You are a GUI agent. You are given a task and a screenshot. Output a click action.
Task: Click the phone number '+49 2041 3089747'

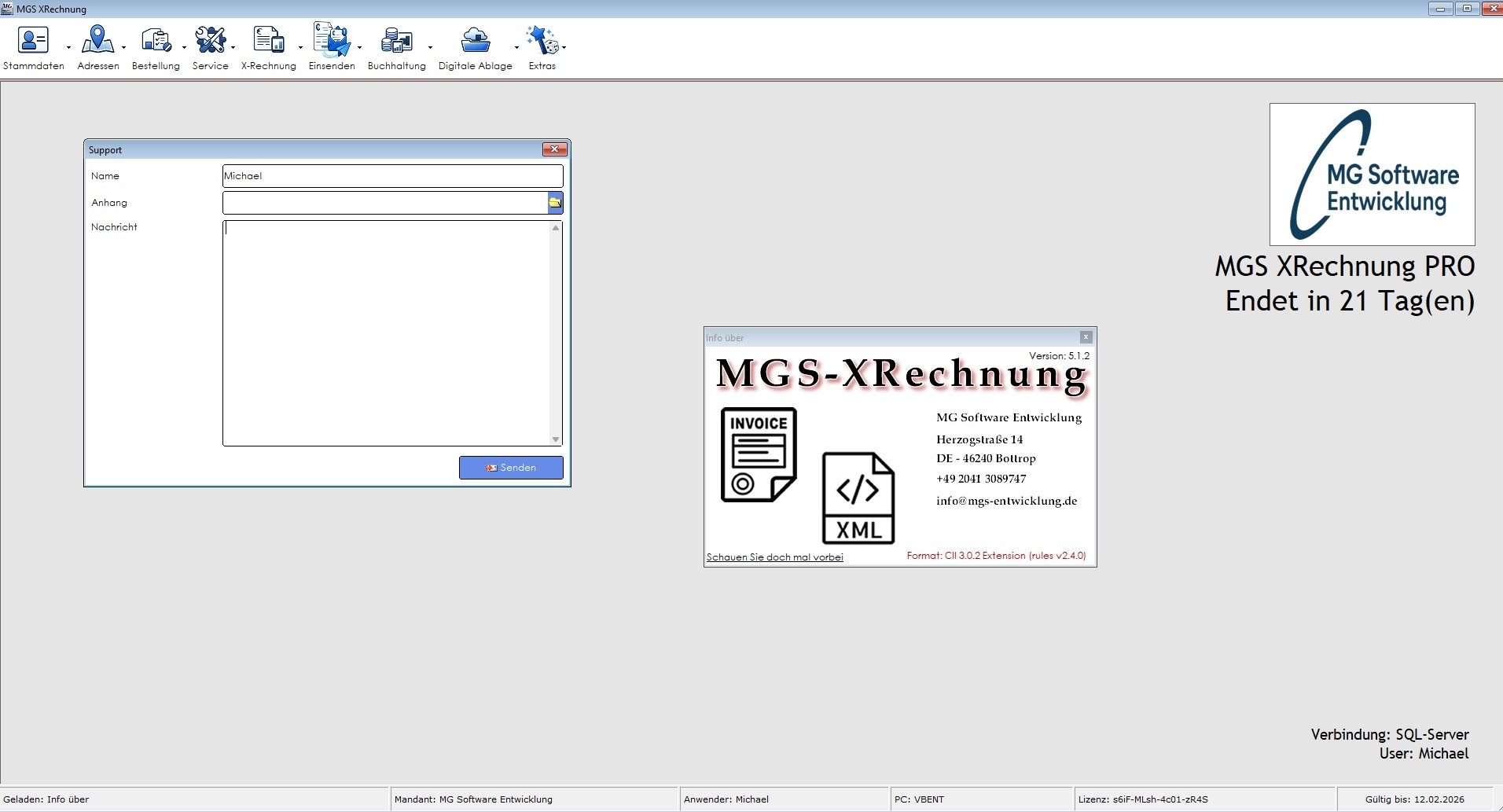point(981,479)
